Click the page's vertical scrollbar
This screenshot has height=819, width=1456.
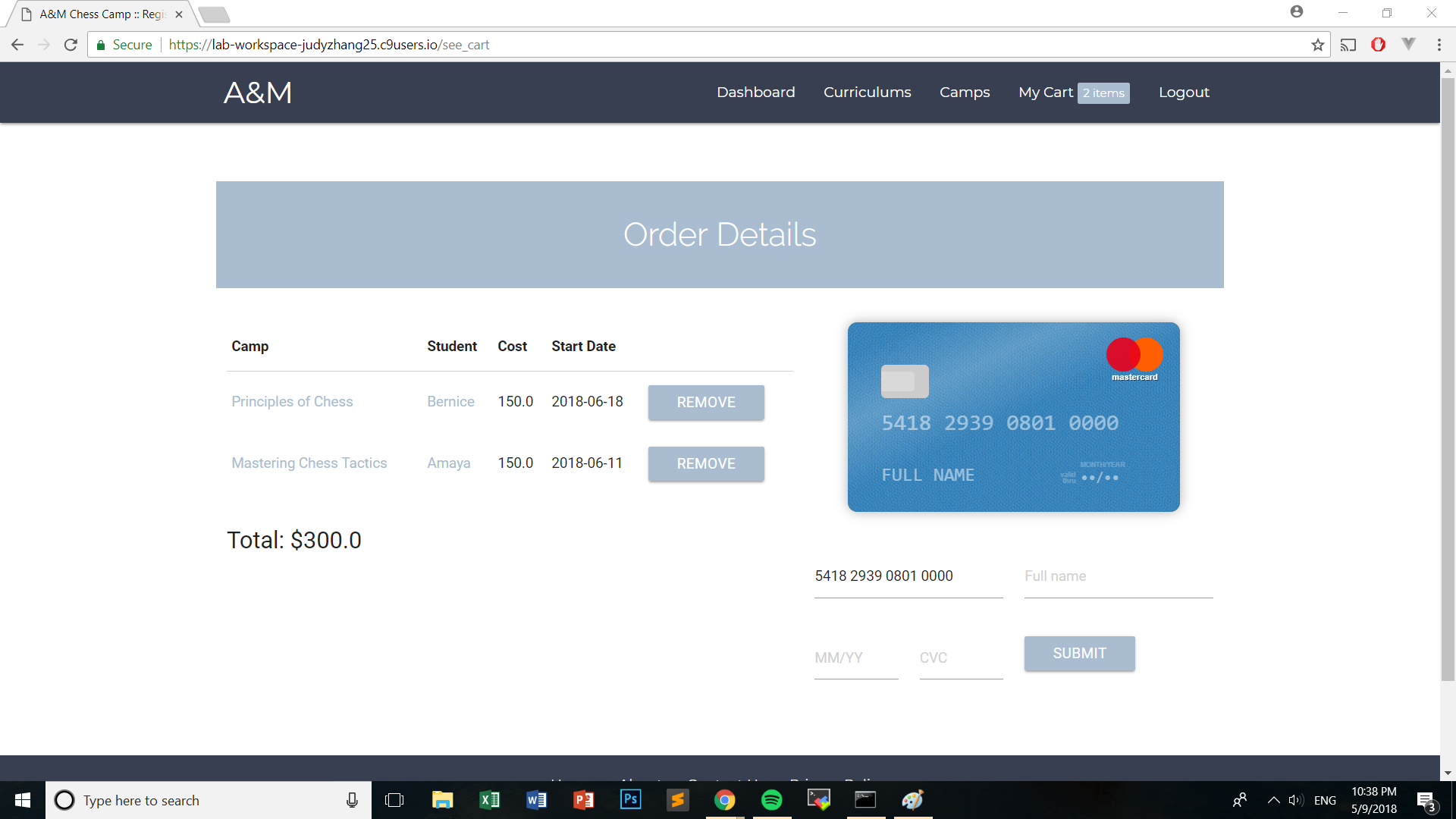coord(1447,379)
